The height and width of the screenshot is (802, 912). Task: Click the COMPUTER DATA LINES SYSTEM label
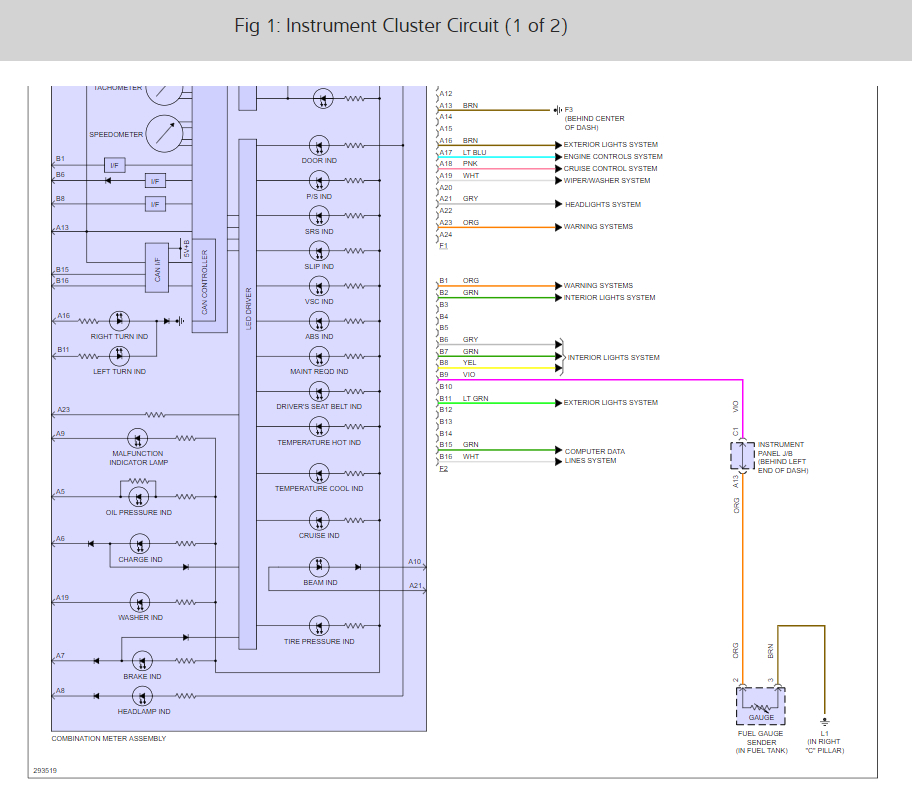(x=594, y=456)
